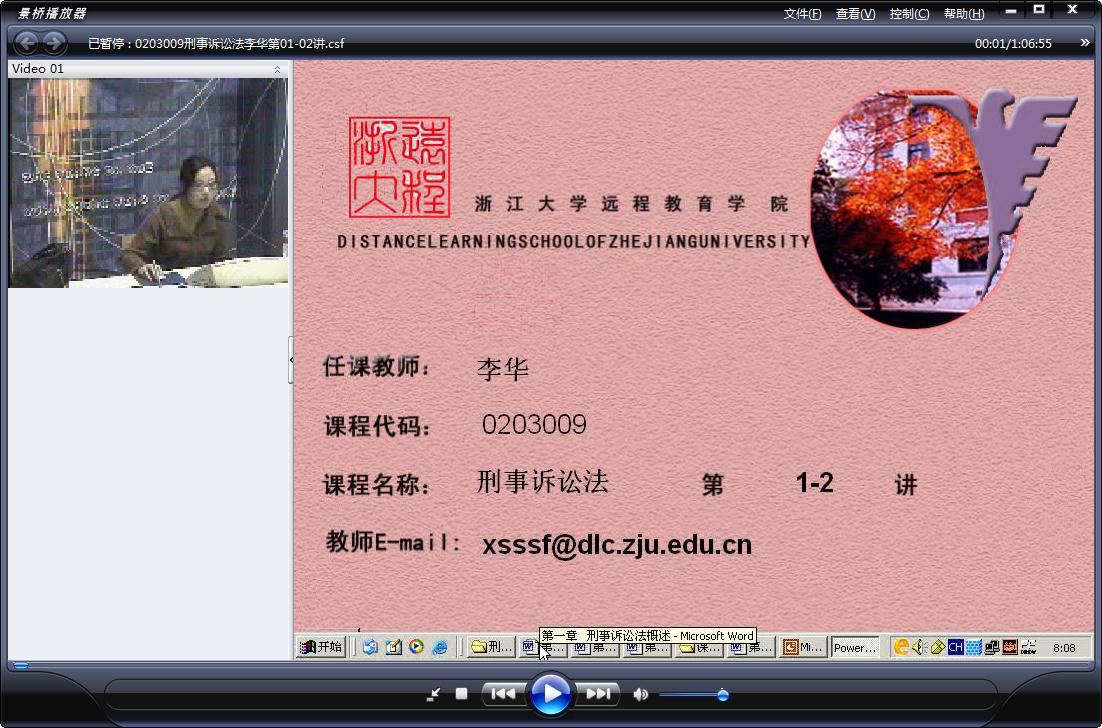Image resolution: width=1102 pixels, height=728 pixels.
Task: Maximize the 景桥播放器 window
Action: click(1039, 10)
